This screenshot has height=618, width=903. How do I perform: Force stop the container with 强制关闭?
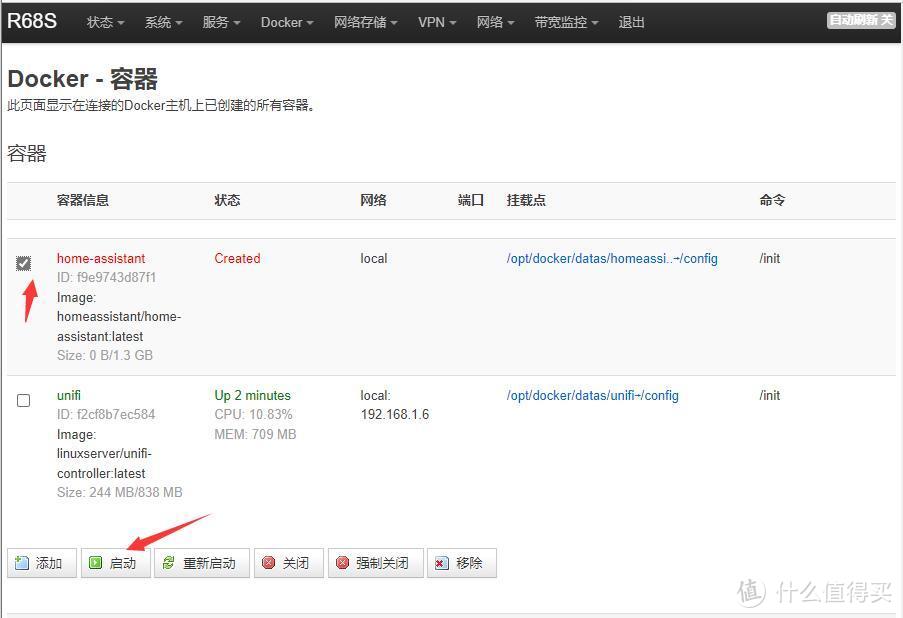pos(375,563)
